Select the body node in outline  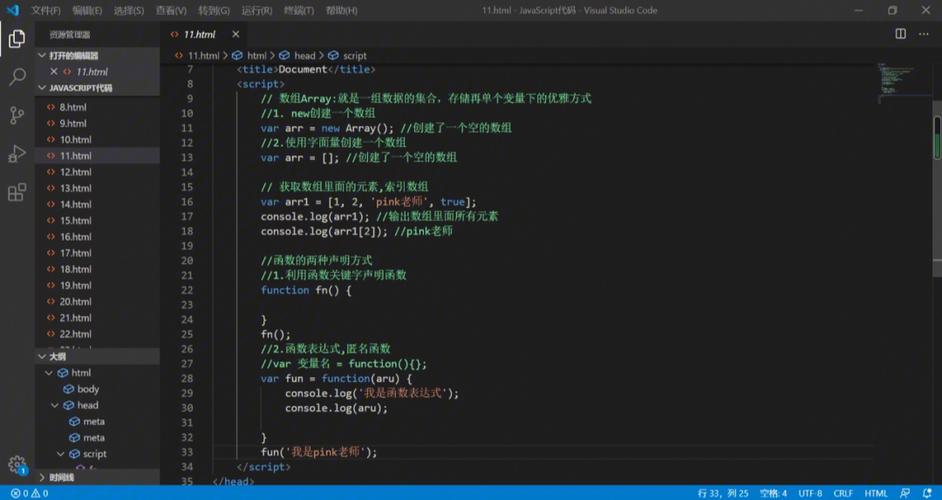click(97, 389)
